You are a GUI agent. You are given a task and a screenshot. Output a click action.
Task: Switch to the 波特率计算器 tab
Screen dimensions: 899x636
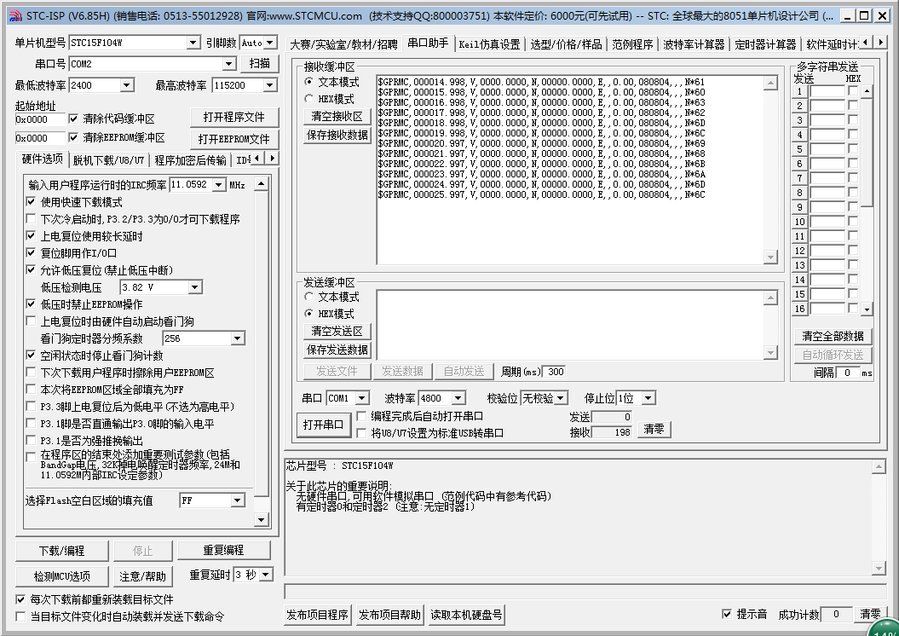pos(693,44)
